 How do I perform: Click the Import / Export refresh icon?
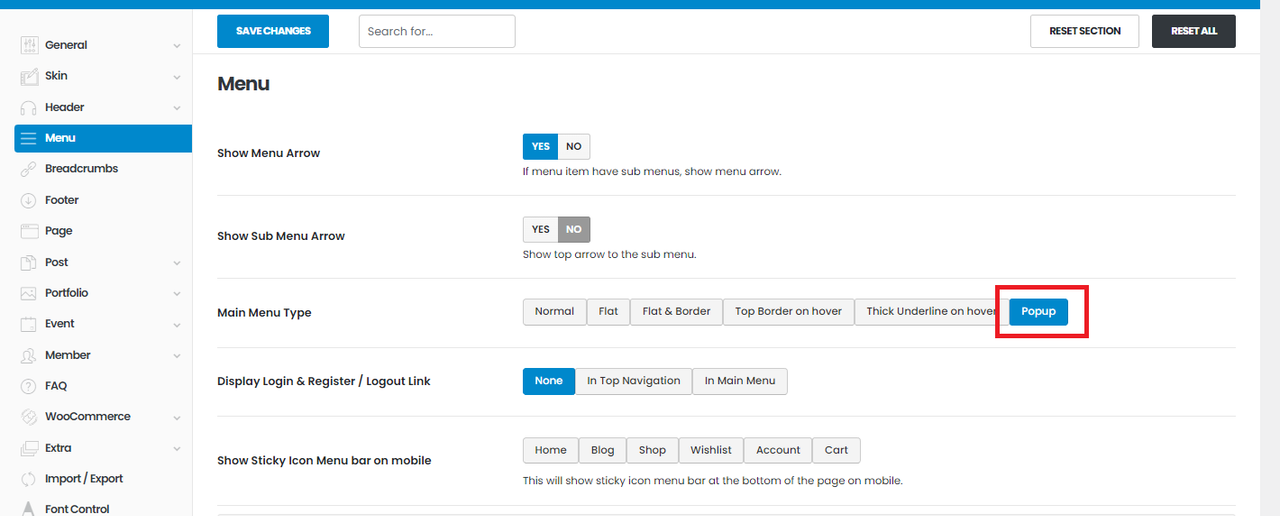[x=28, y=479]
